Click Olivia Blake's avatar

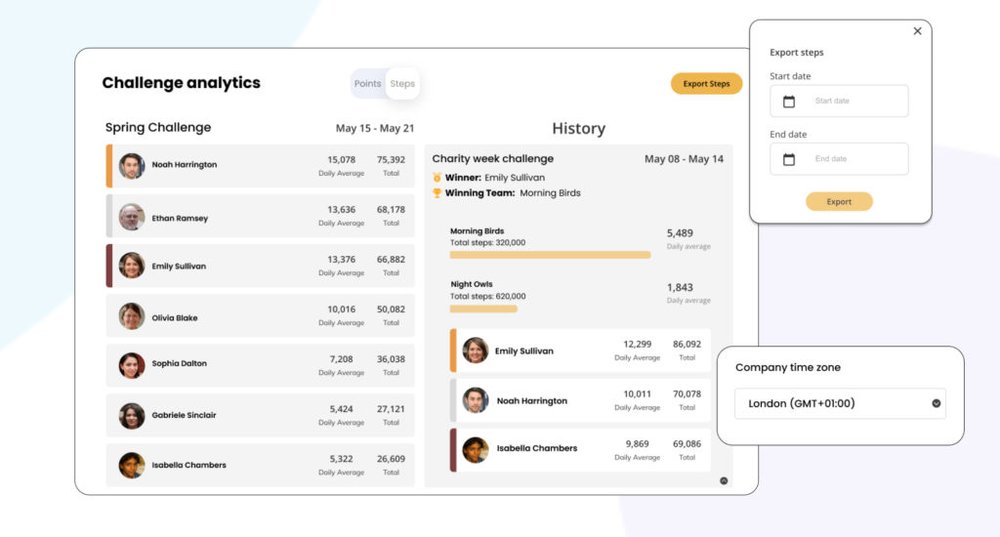click(x=131, y=316)
